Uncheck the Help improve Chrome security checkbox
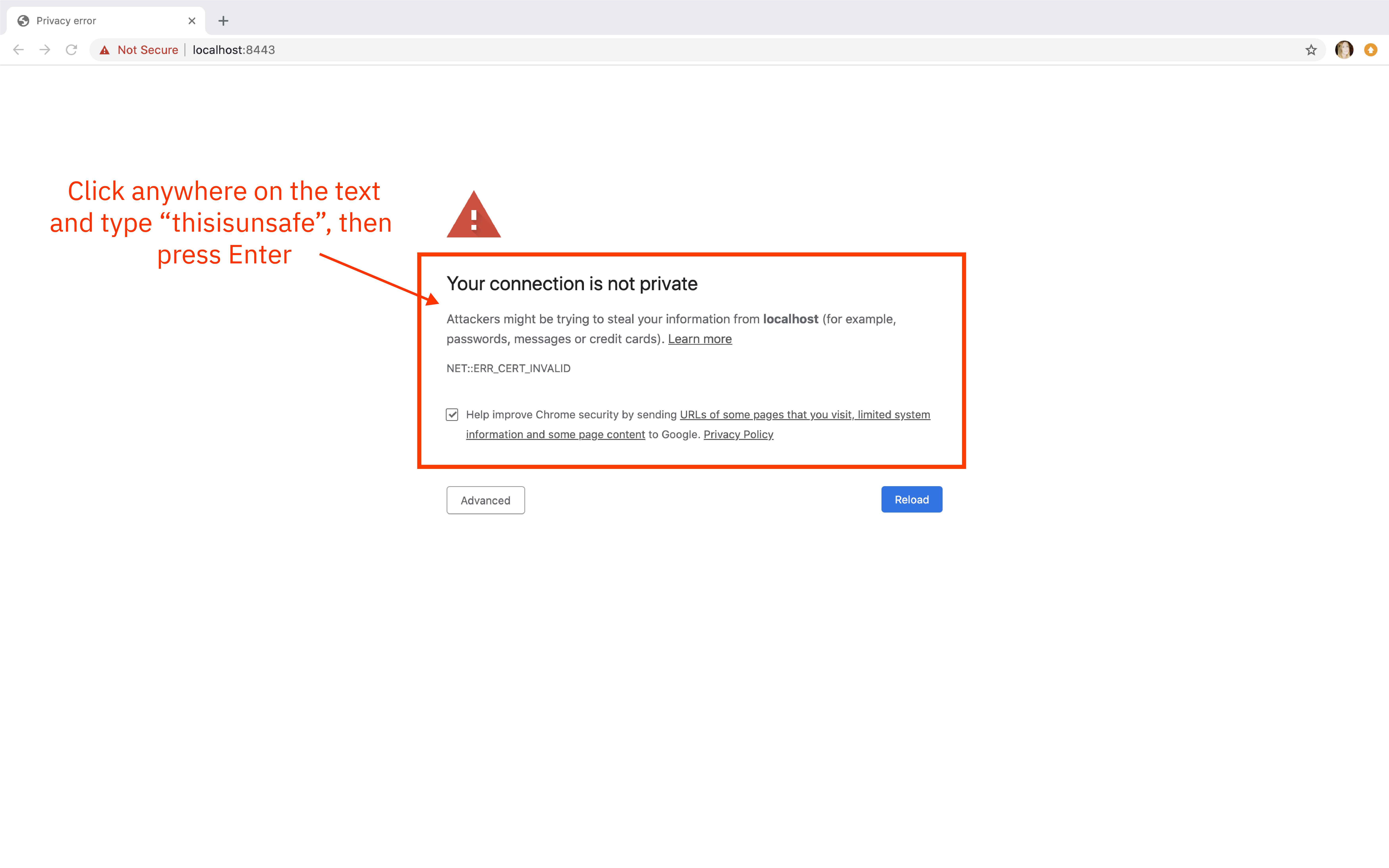The image size is (1389, 868). [x=452, y=415]
